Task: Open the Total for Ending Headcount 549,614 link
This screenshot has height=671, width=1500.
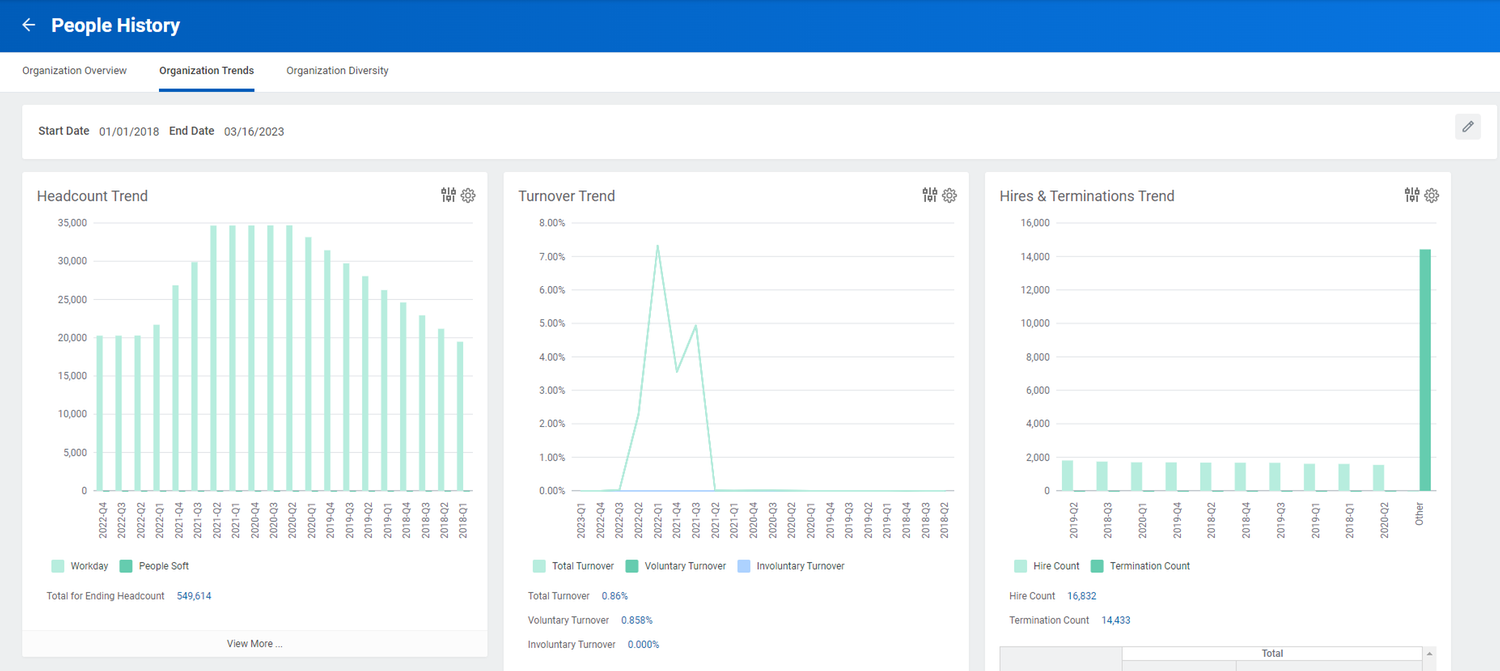Action: pyautogui.click(x=194, y=595)
